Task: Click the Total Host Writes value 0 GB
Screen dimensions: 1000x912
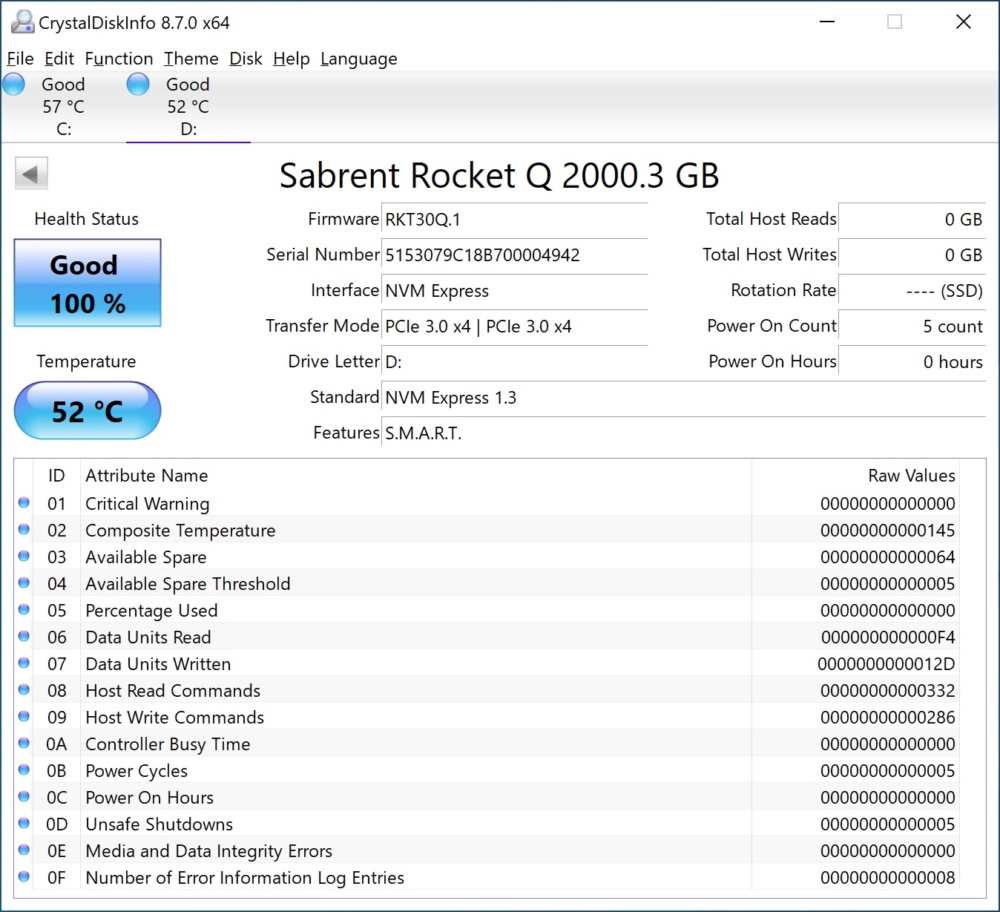Action: tap(912, 255)
